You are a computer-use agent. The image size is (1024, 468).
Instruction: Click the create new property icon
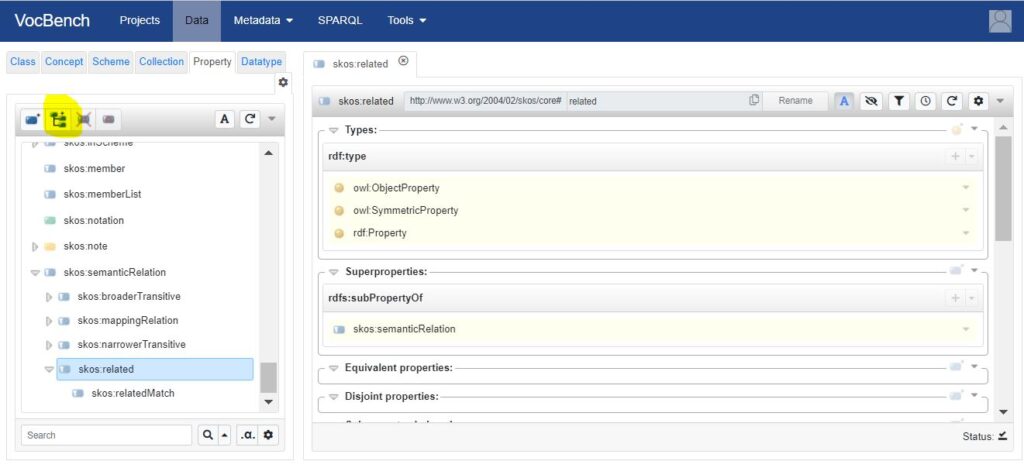click(x=33, y=120)
